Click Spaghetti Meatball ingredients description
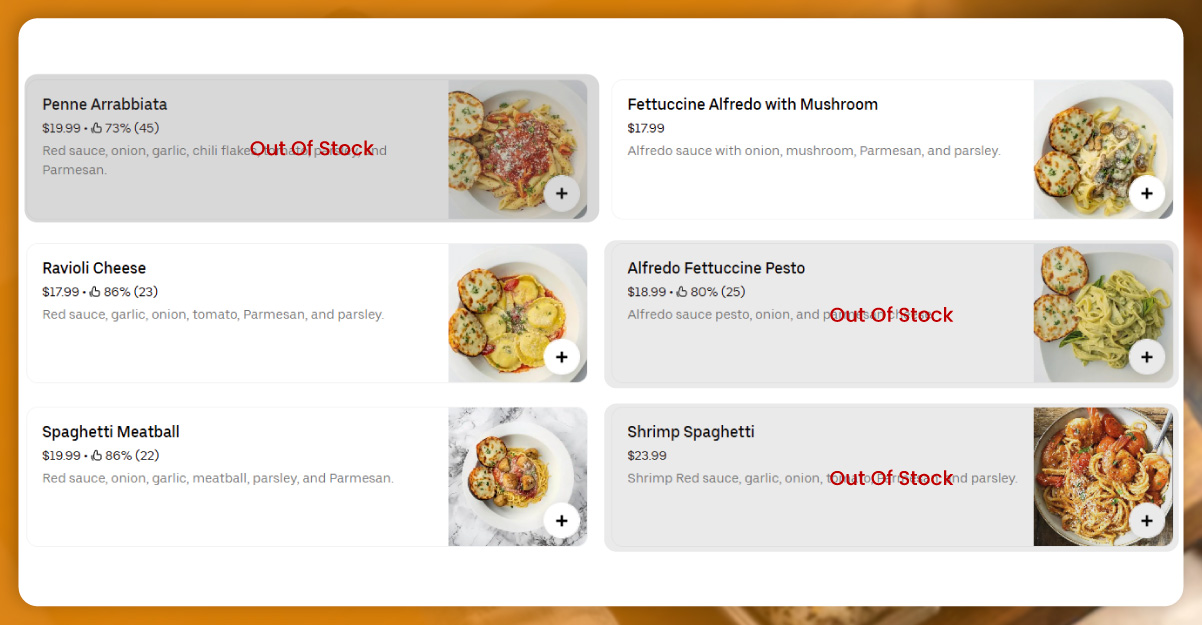Image resolution: width=1202 pixels, height=625 pixels. 218,478
